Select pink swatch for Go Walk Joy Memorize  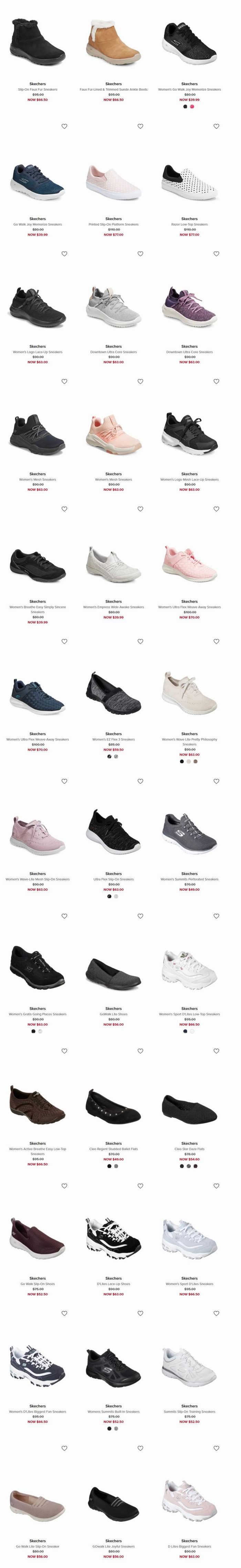click(x=193, y=106)
